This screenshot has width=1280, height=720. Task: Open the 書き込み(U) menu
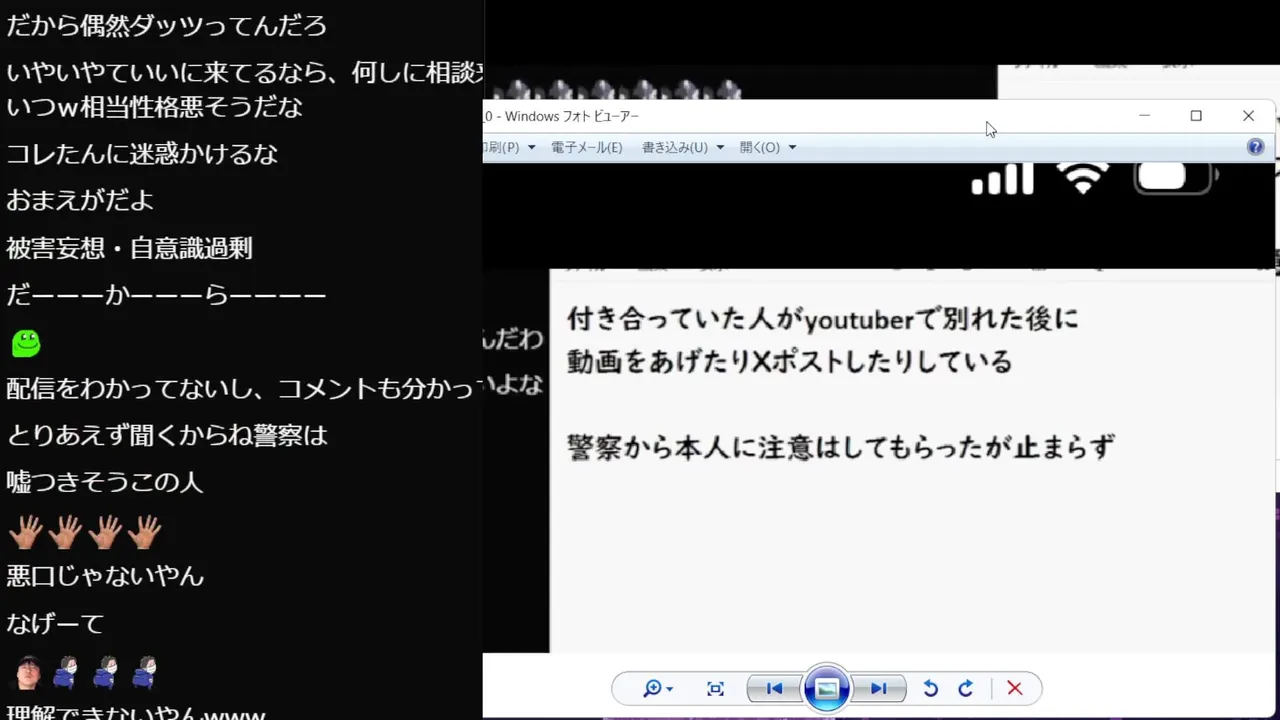coord(683,147)
